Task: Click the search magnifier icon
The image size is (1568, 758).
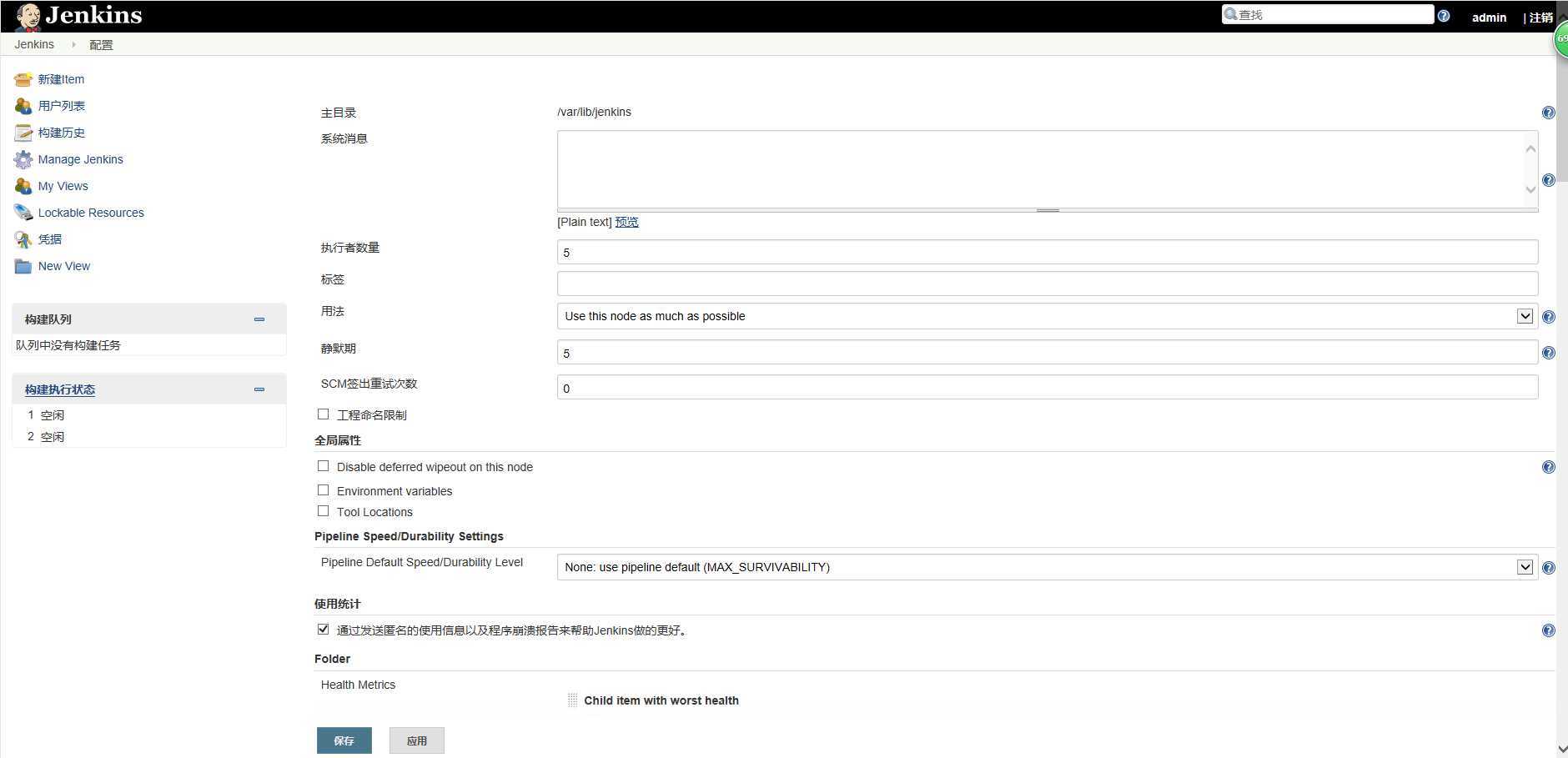Action: (x=1230, y=14)
